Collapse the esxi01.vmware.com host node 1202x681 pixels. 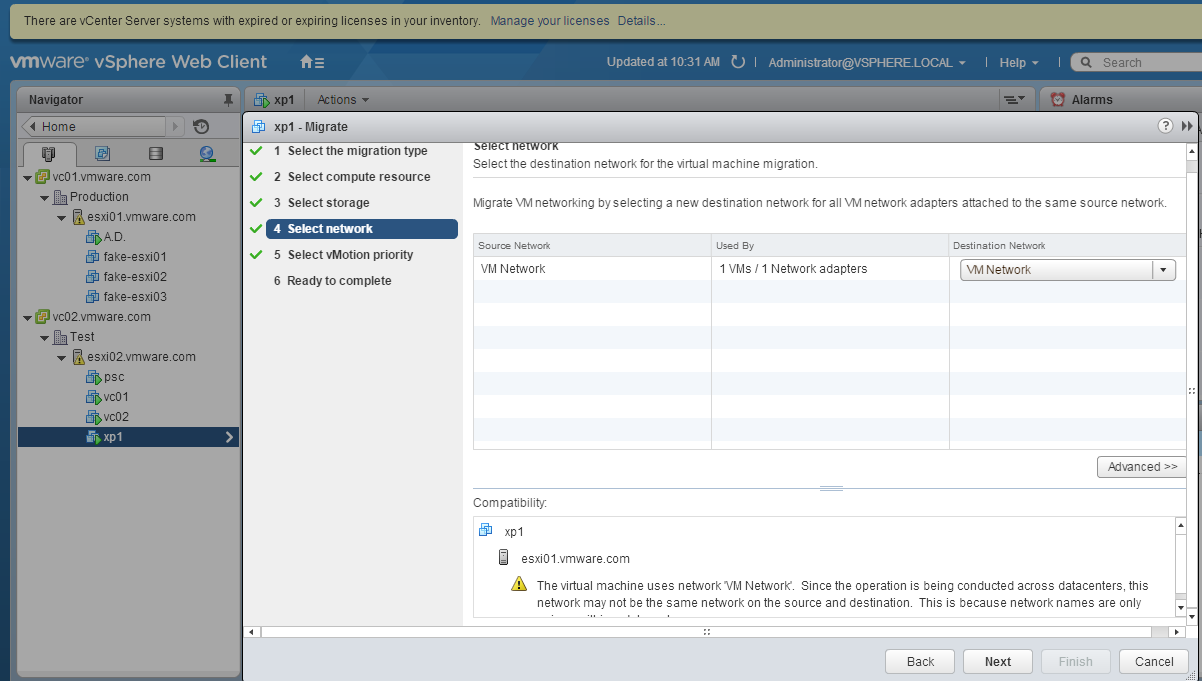(63, 217)
